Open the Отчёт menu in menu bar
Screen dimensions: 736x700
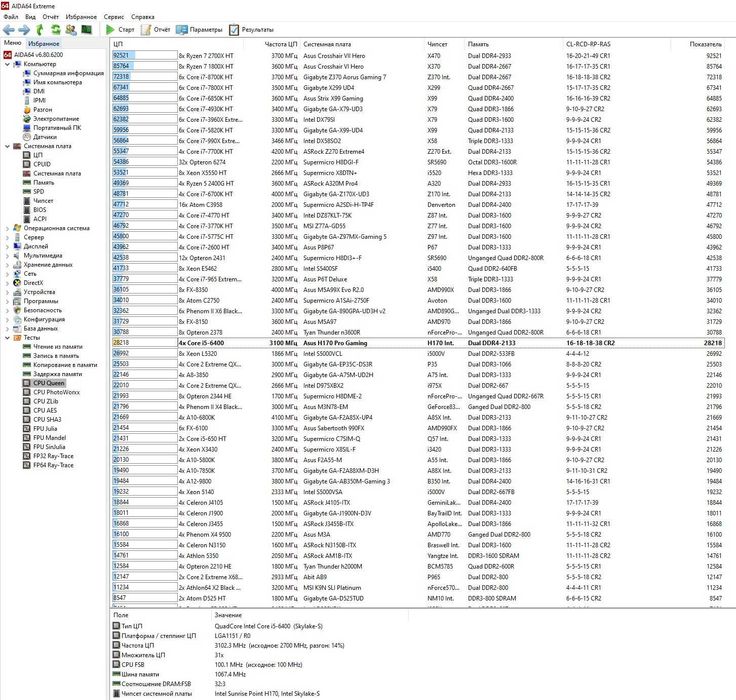click(51, 16)
